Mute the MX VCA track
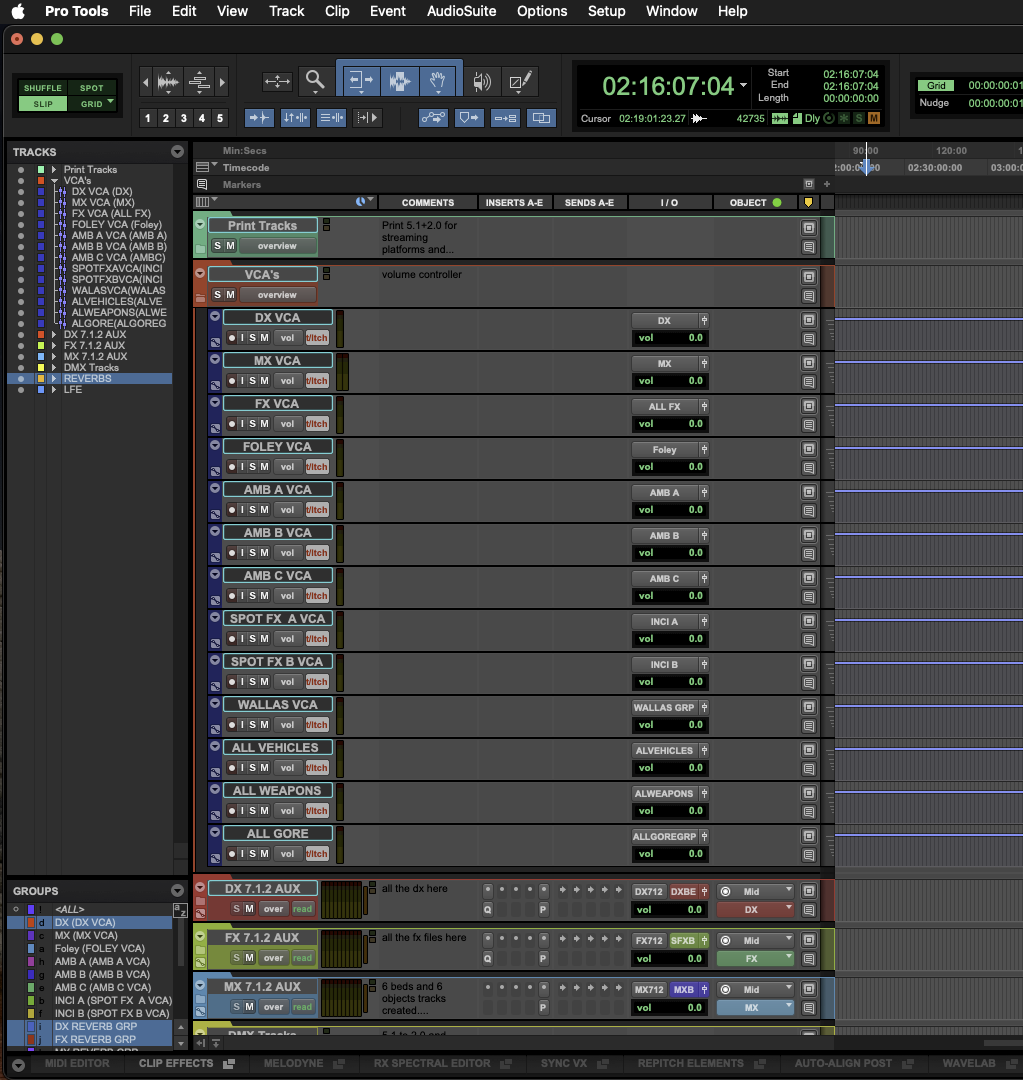This screenshot has width=1023, height=1080. [x=264, y=381]
